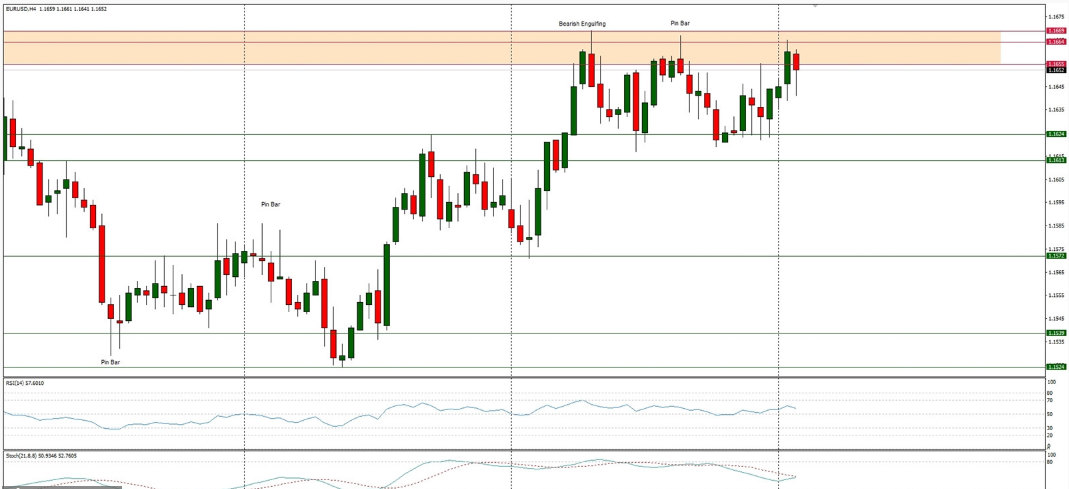Click the green 1.1572 level tag
This screenshot has height=489, width=1069.
tap(1056, 256)
